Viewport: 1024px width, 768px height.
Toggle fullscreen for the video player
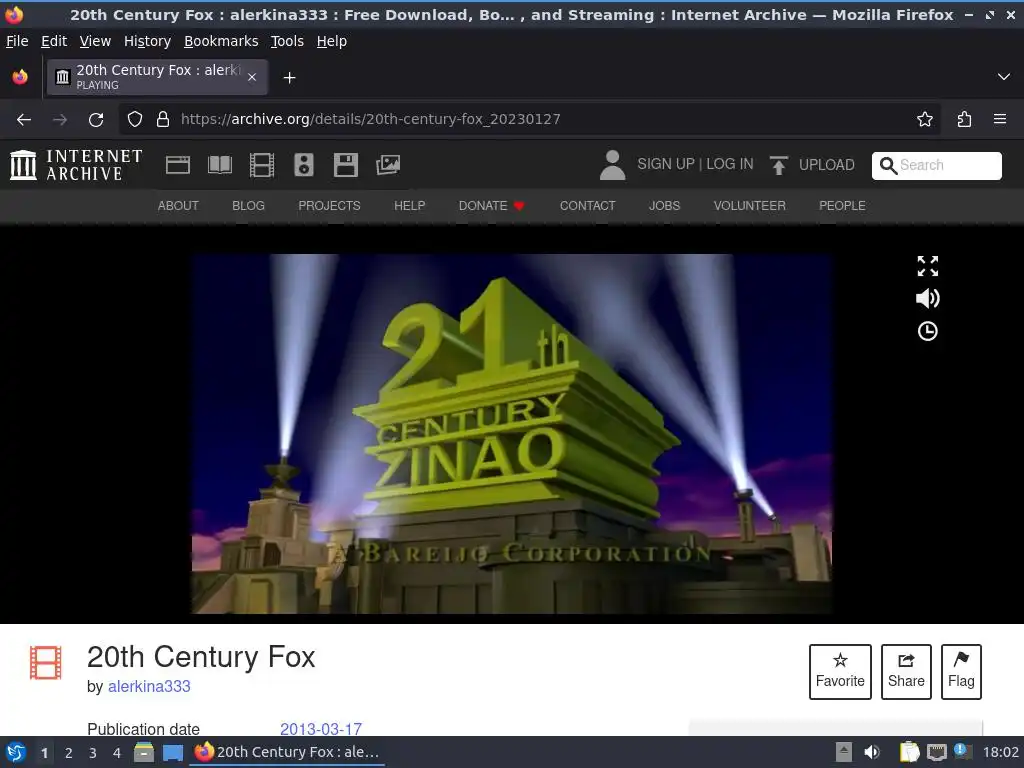[927, 266]
